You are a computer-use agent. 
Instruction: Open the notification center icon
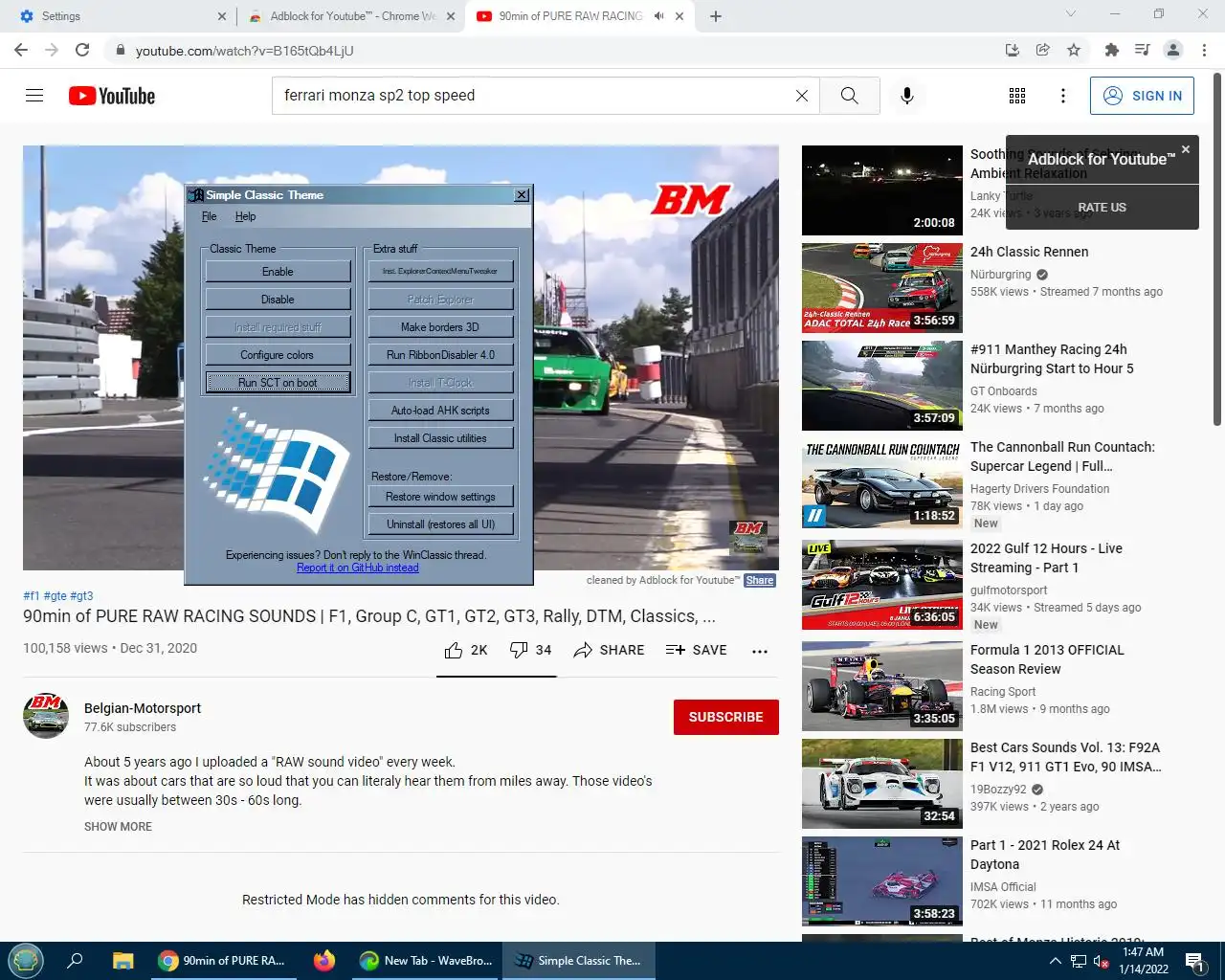coord(1194,961)
